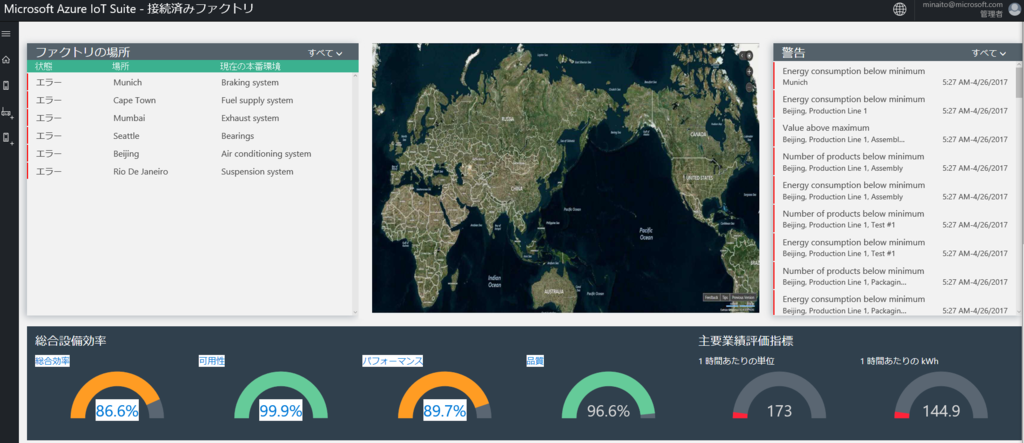Viewport: 1024px width, 443px height.
Task: Click the map Previous Version button
Action: (743, 297)
